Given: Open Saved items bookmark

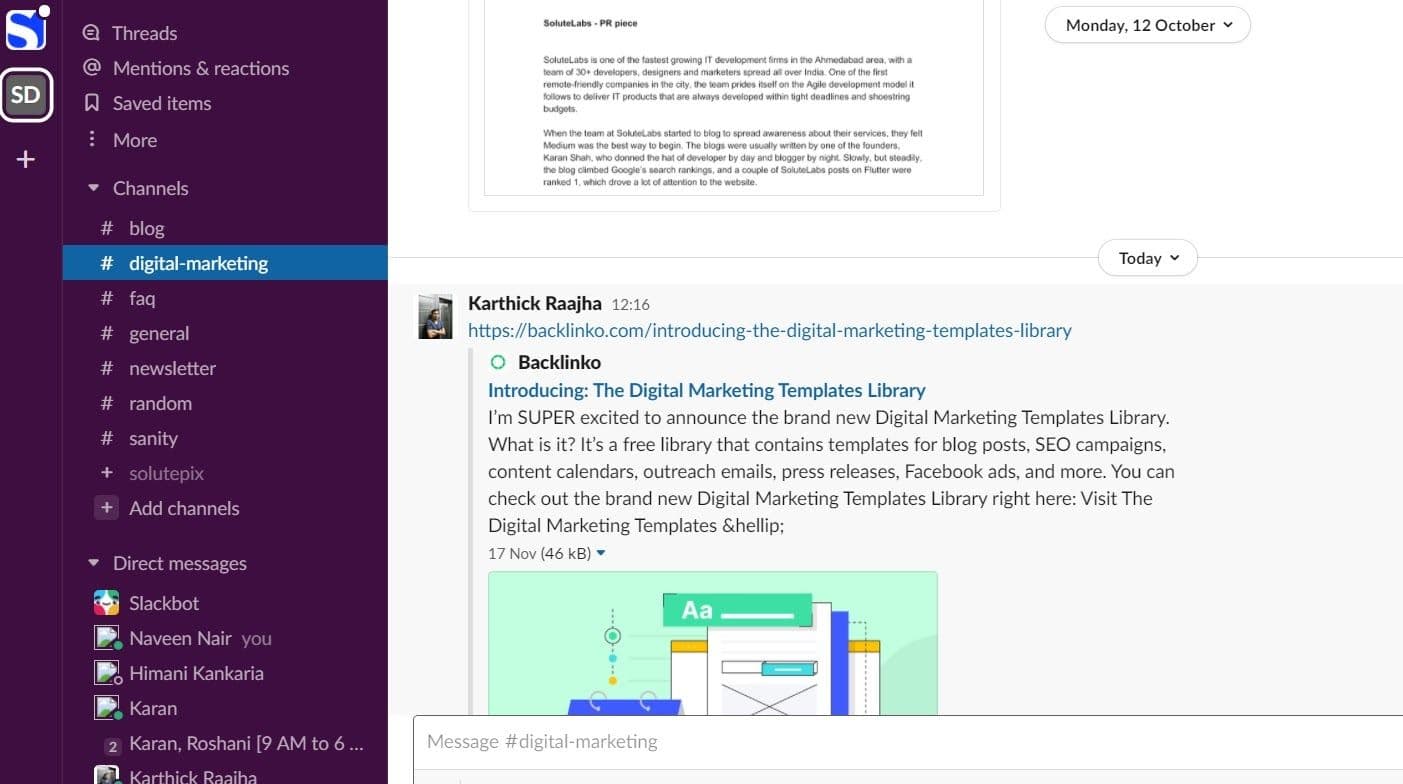Looking at the screenshot, I should [161, 103].
